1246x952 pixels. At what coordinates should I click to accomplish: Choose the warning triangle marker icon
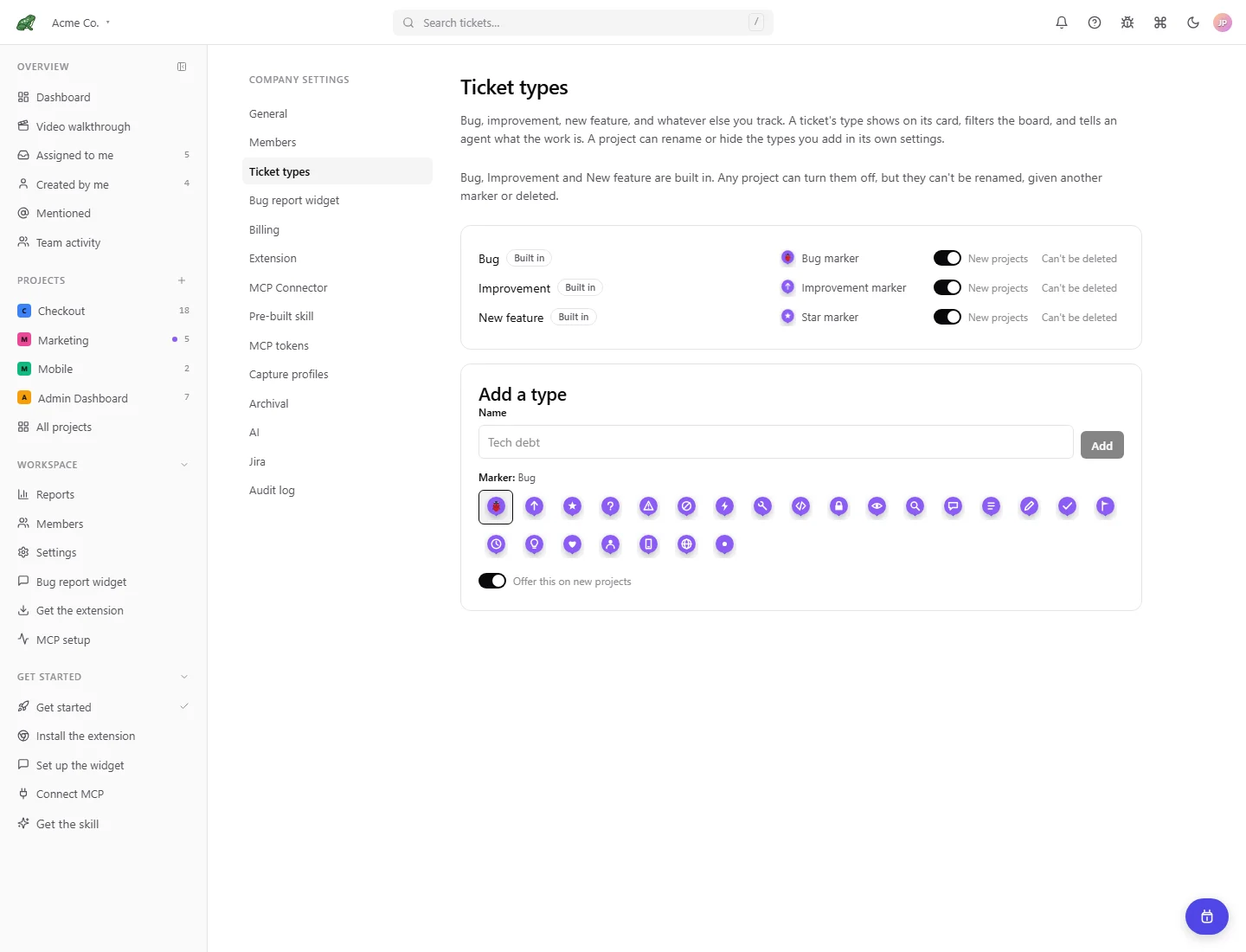[x=648, y=506]
